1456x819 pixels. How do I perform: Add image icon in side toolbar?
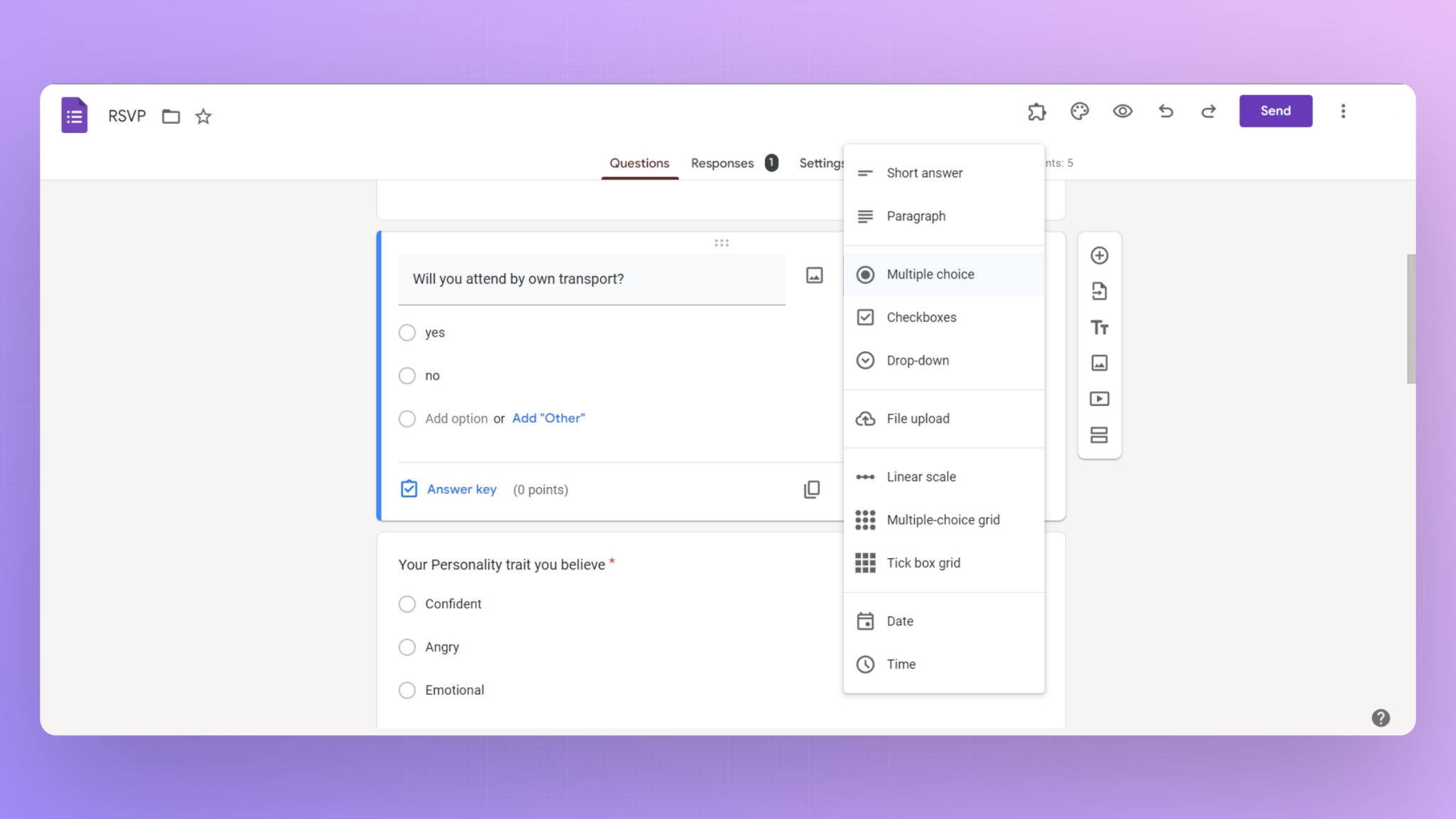click(1099, 363)
